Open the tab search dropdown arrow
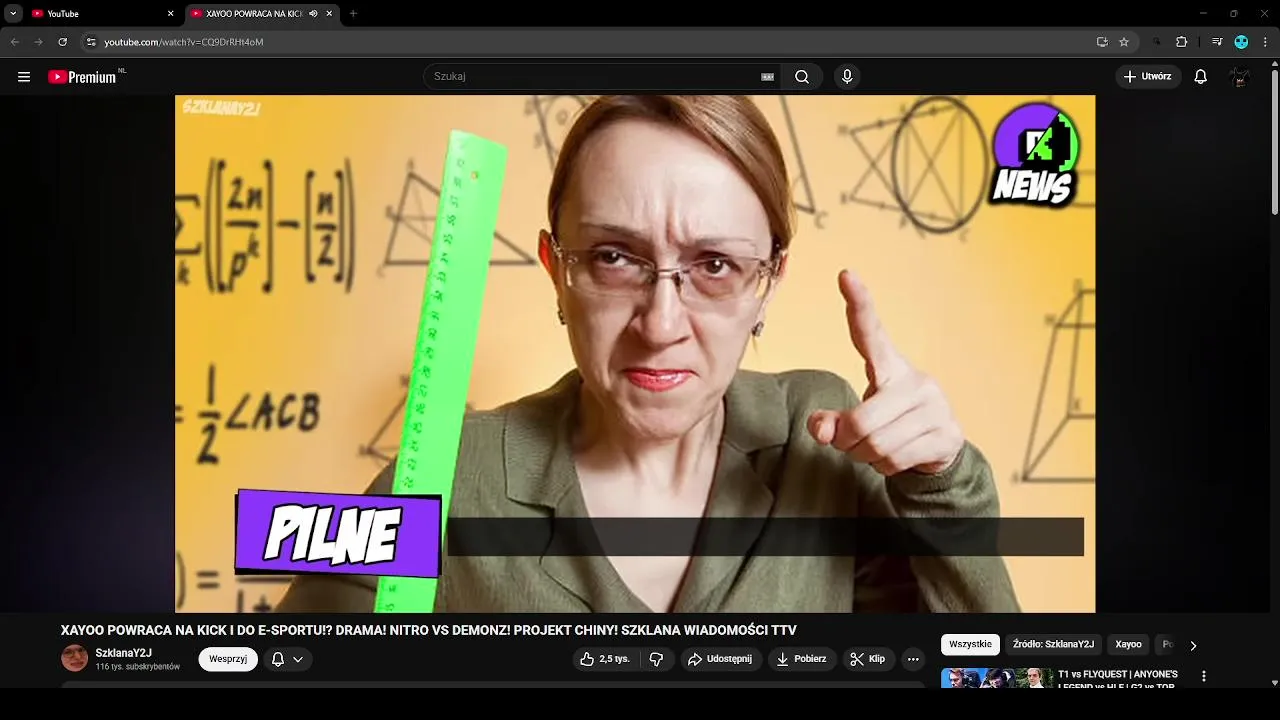The height and width of the screenshot is (720, 1280). (13, 14)
